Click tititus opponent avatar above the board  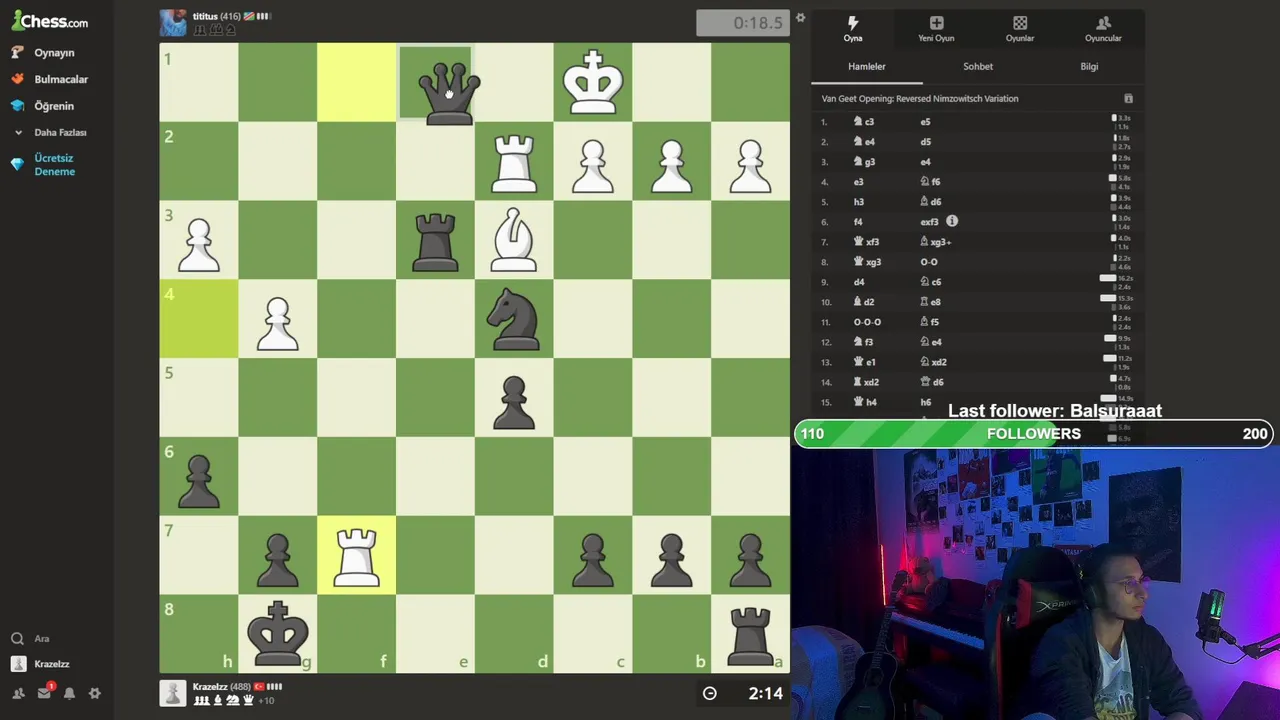[x=173, y=23]
